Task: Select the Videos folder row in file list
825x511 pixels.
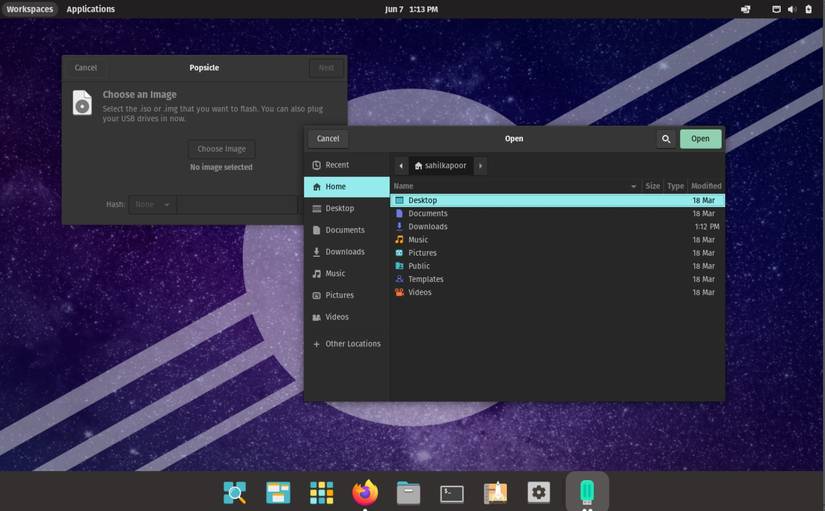Action: 557,293
